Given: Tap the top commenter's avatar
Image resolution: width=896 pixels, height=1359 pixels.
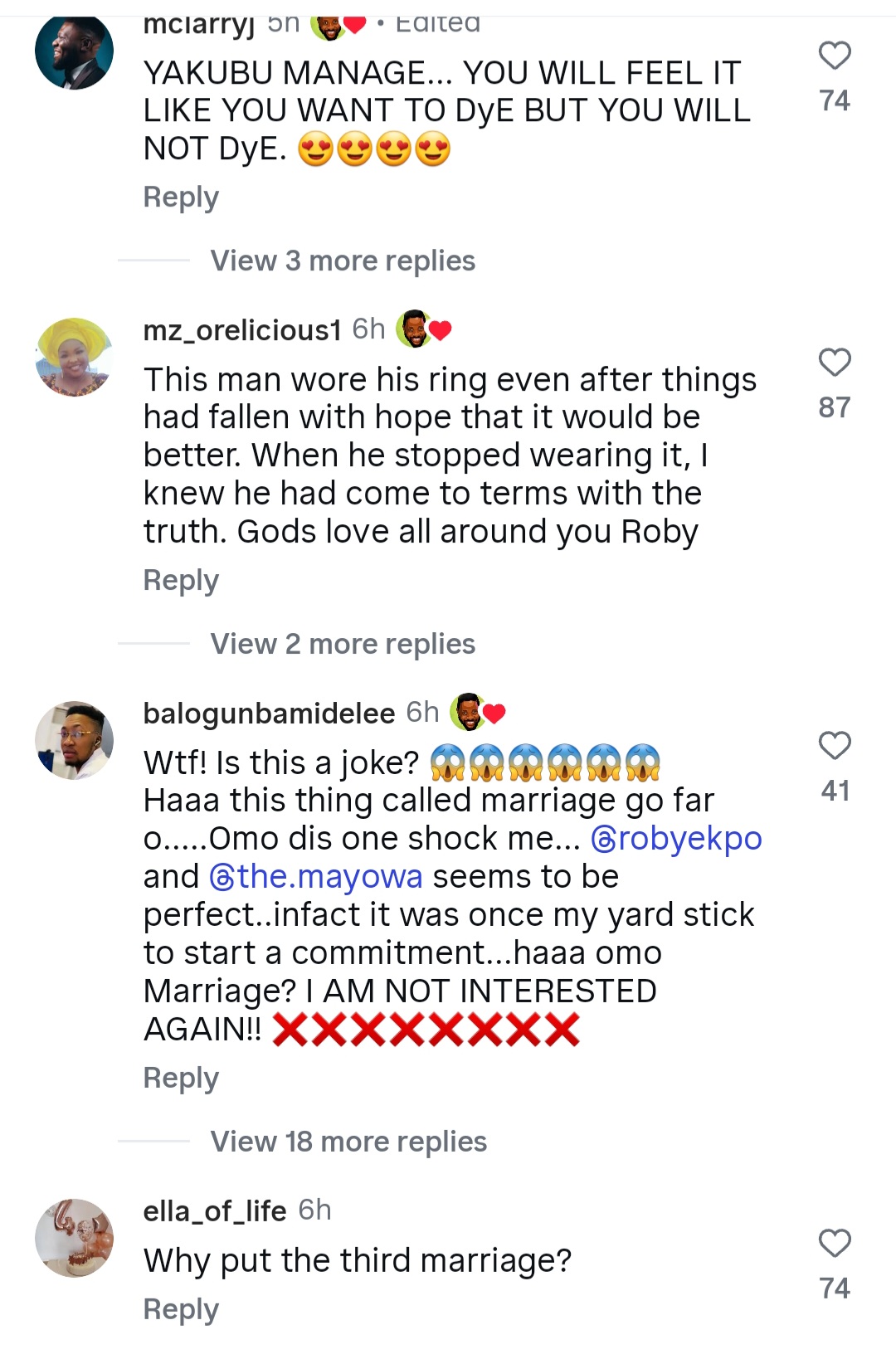Looking at the screenshot, I should click(74, 51).
